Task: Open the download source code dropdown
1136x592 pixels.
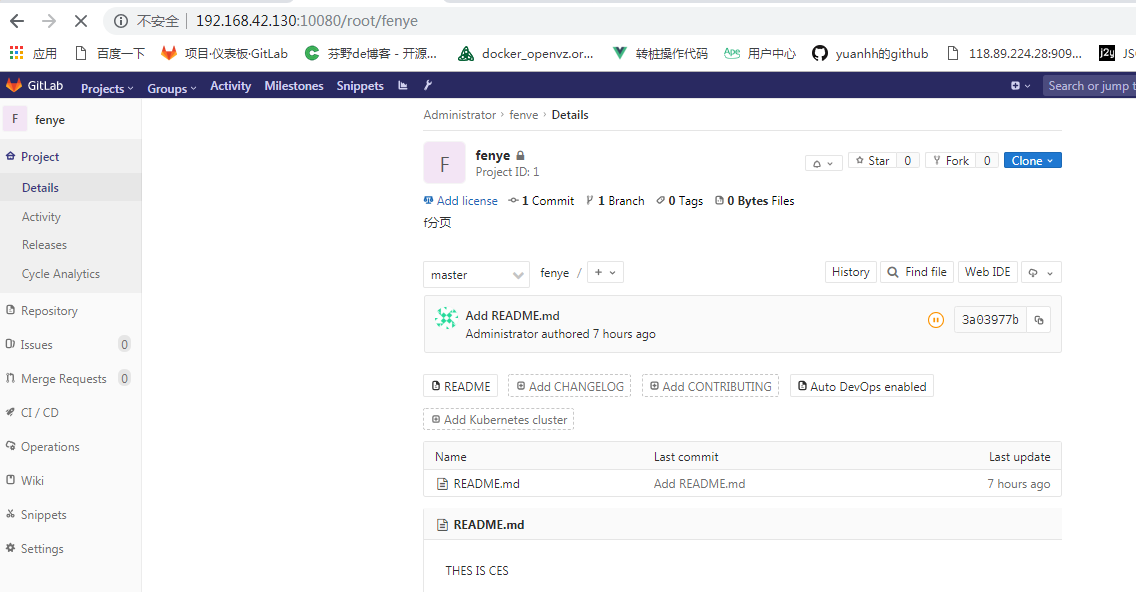Action: (1041, 272)
